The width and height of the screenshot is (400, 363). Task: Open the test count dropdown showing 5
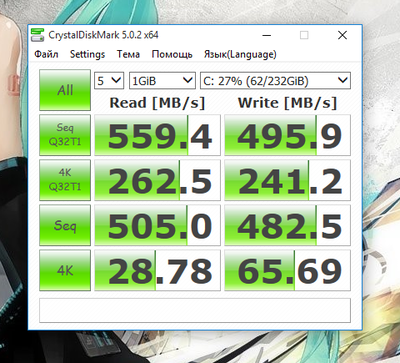pos(109,81)
